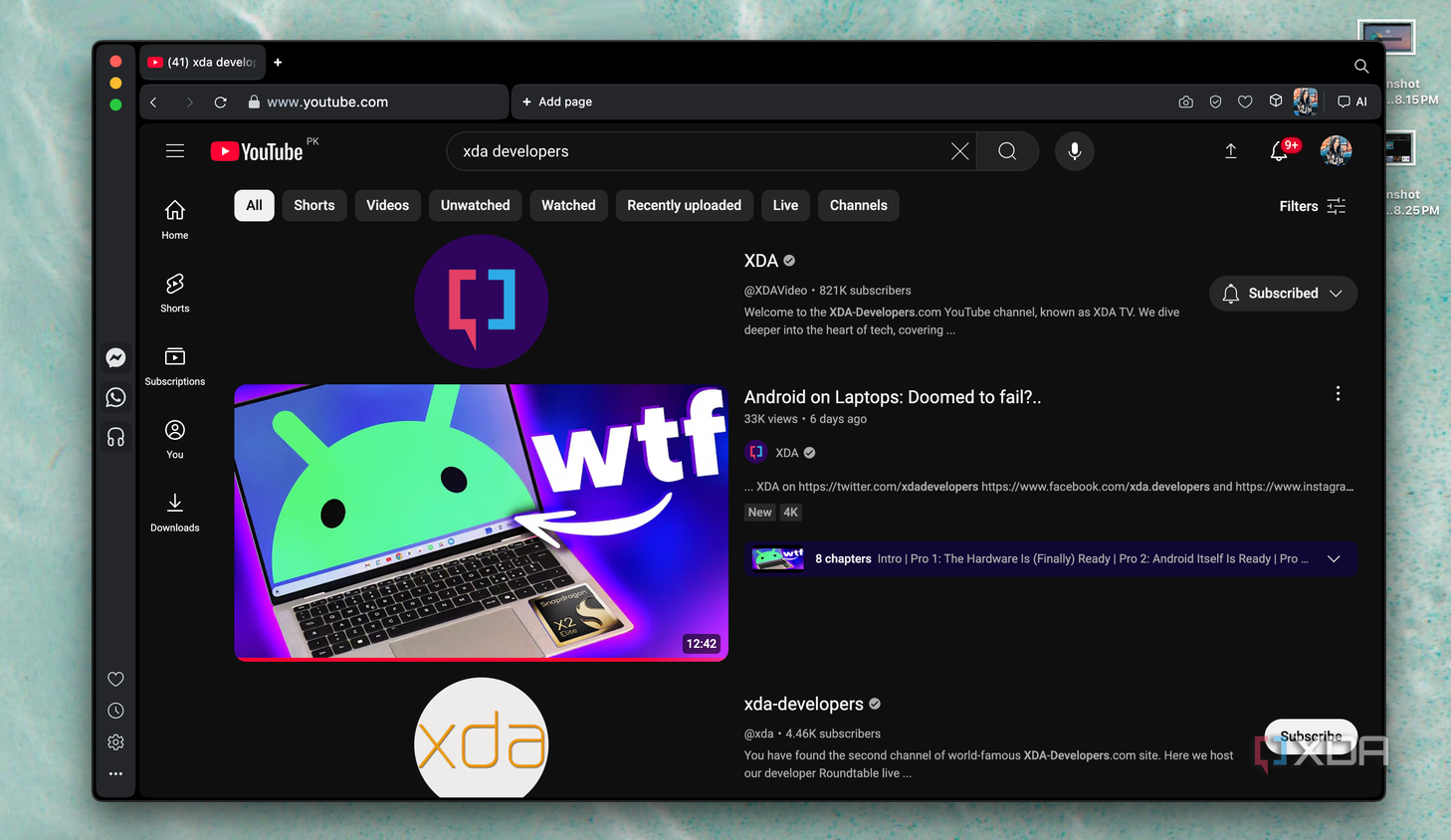
Task: Open the XDA channel name link
Action: 761,261
